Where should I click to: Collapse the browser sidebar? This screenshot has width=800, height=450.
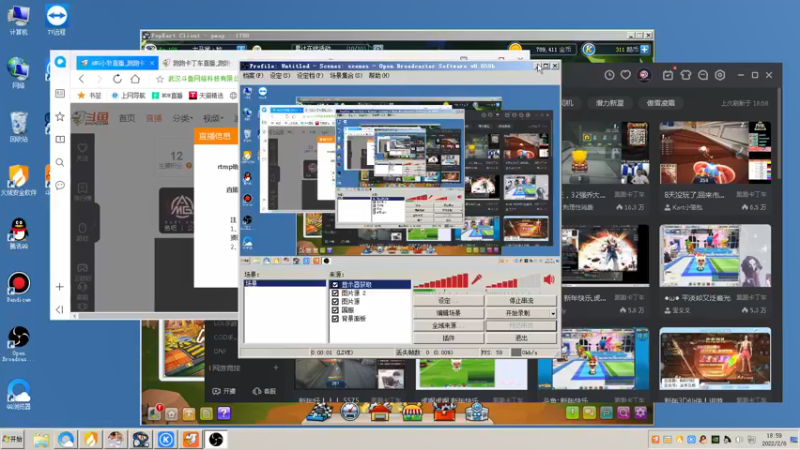coord(60,309)
